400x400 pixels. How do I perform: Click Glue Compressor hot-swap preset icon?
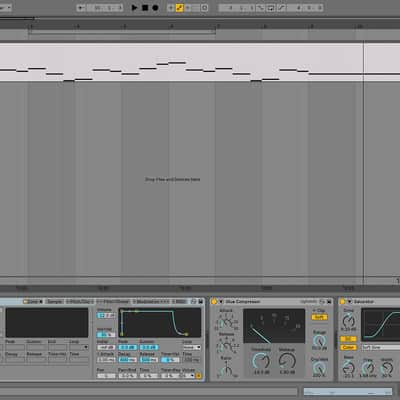point(322,302)
